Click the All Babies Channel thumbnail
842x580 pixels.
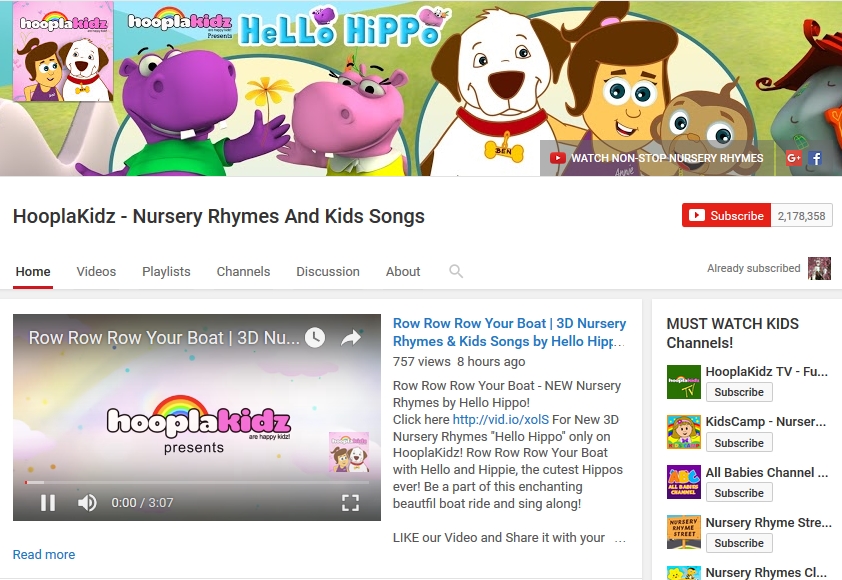pyautogui.click(x=684, y=482)
